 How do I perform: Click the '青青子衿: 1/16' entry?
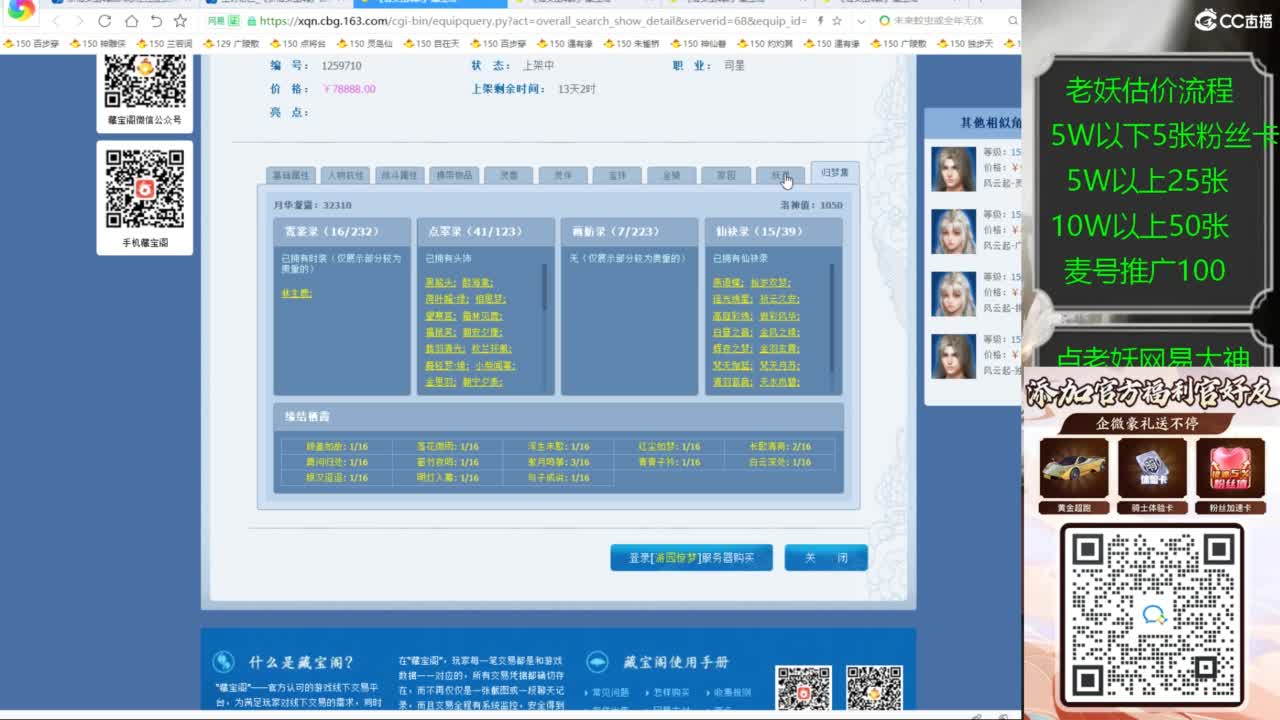pyautogui.click(x=669, y=462)
